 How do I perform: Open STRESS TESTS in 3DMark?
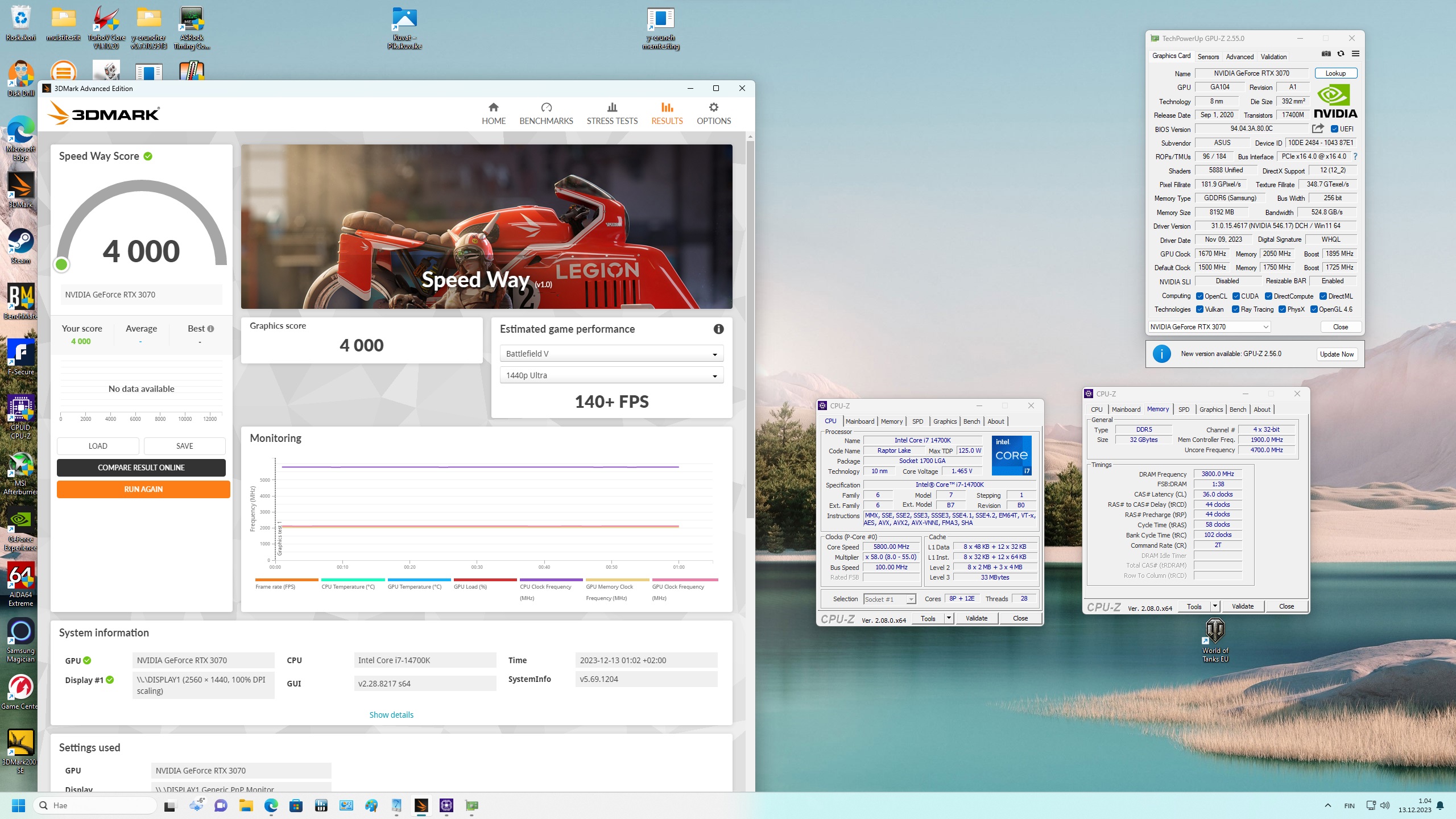[612, 114]
